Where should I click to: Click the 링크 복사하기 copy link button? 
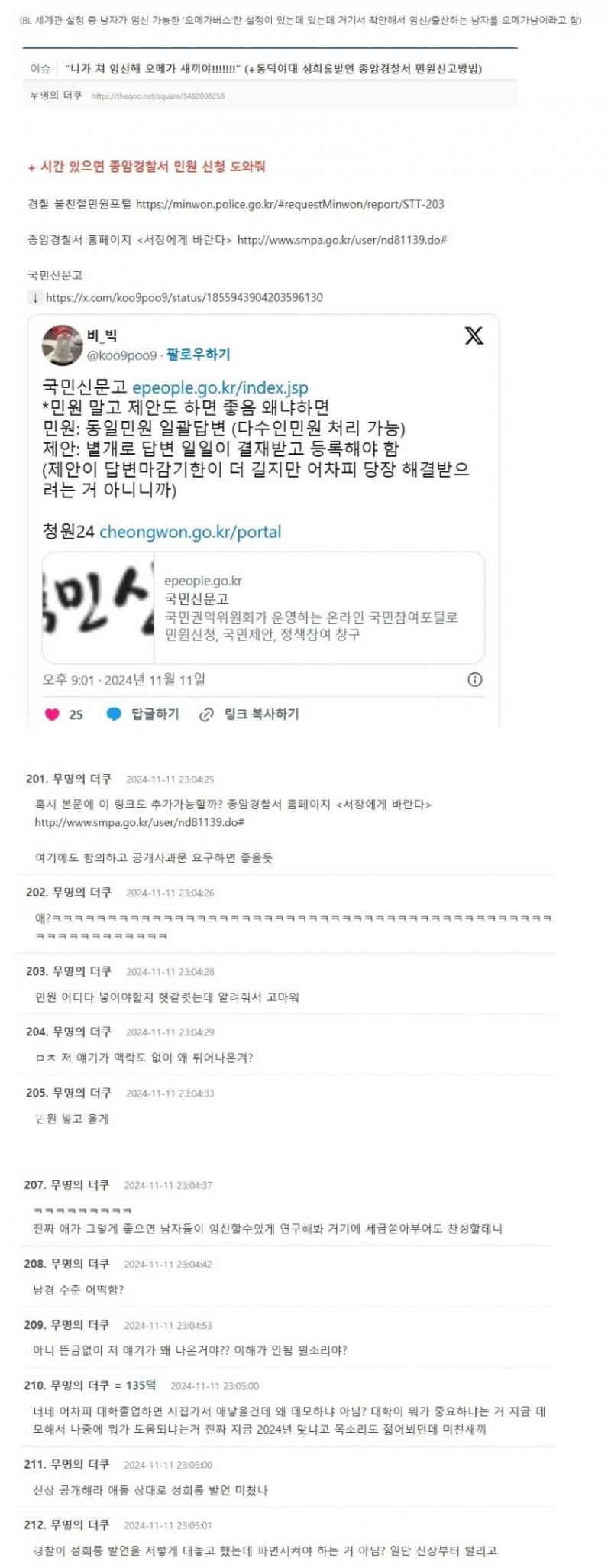tap(261, 714)
